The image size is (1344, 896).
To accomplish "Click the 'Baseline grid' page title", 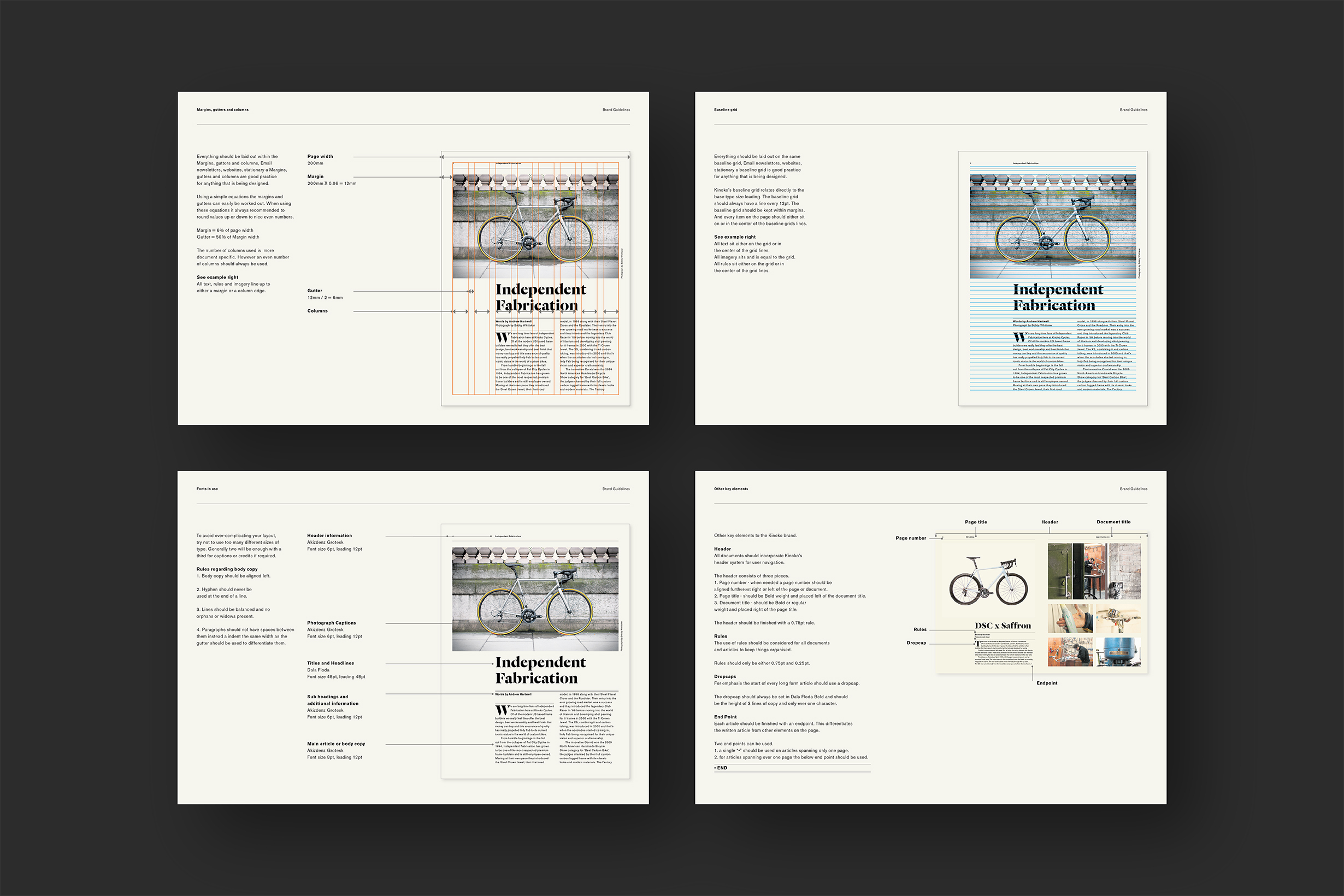I will tap(725, 110).
